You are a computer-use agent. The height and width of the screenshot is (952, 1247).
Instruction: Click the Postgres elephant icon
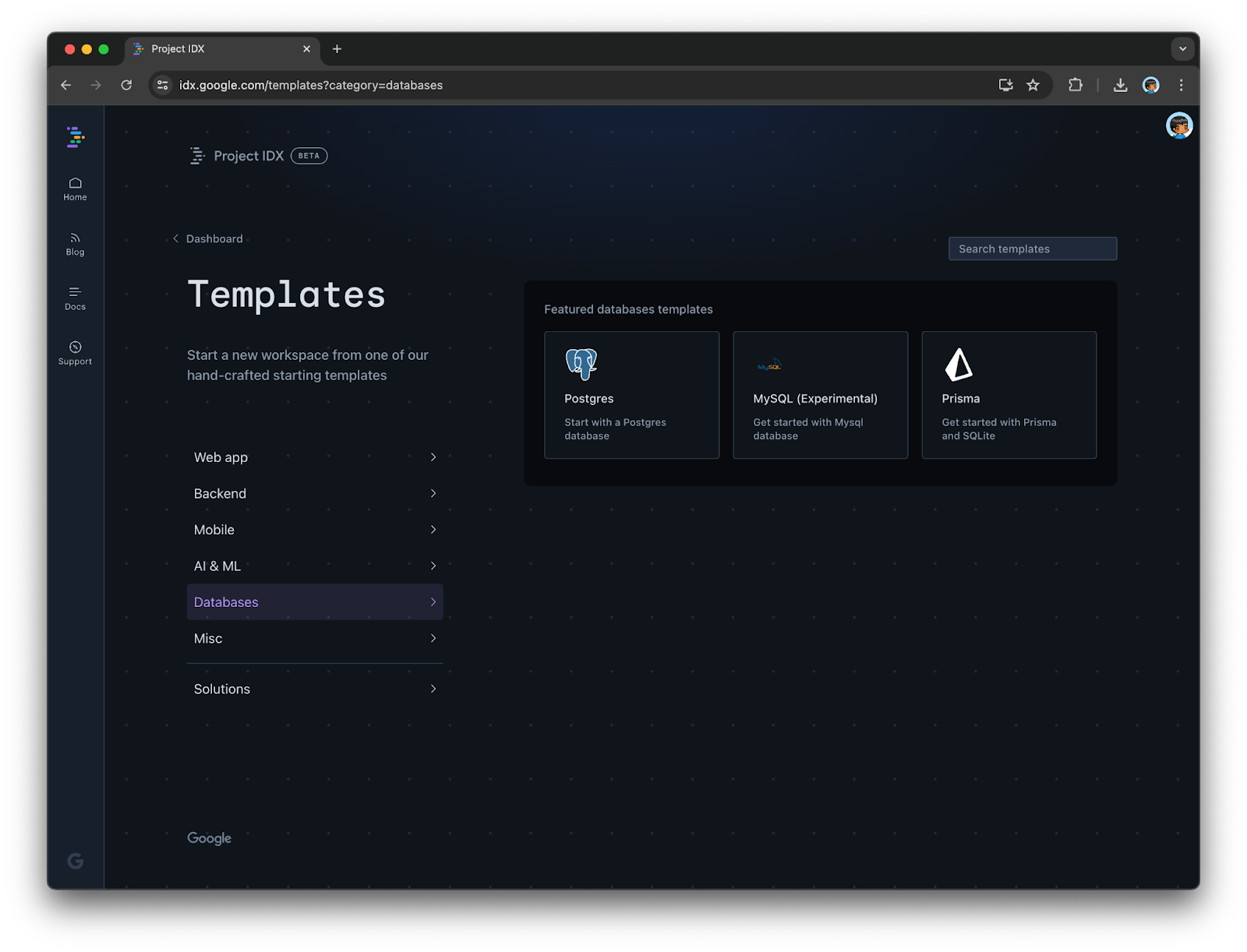pyautogui.click(x=581, y=364)
